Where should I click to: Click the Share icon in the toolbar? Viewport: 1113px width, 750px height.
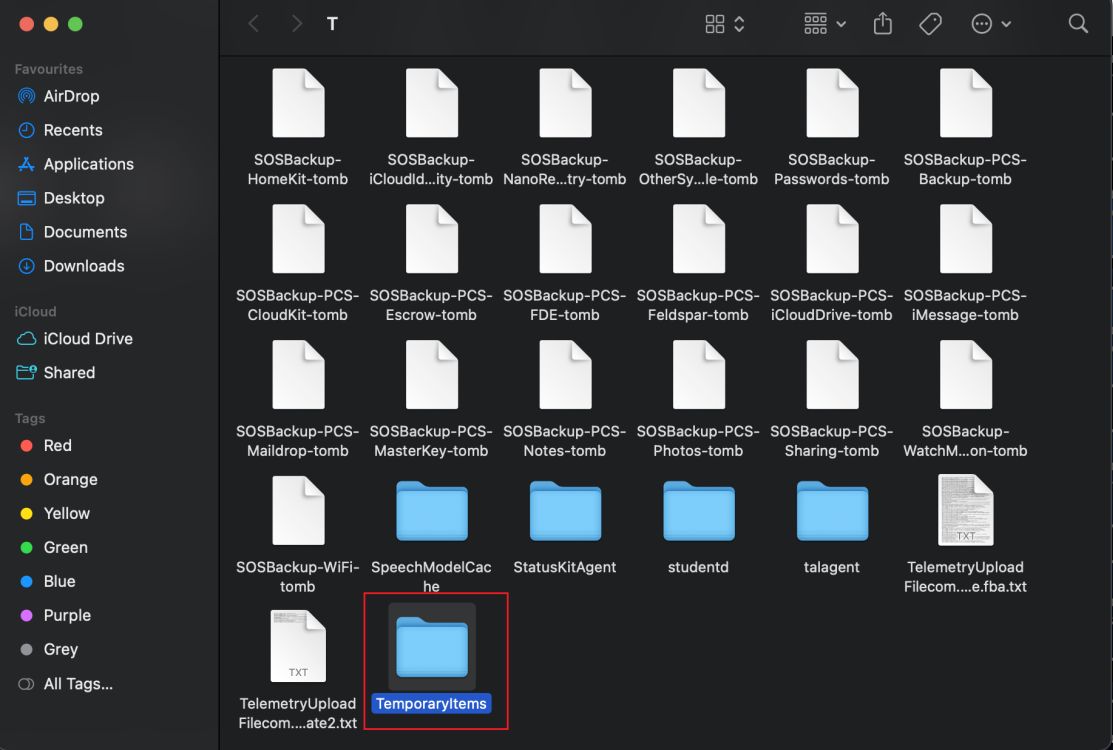coord(882,23)
